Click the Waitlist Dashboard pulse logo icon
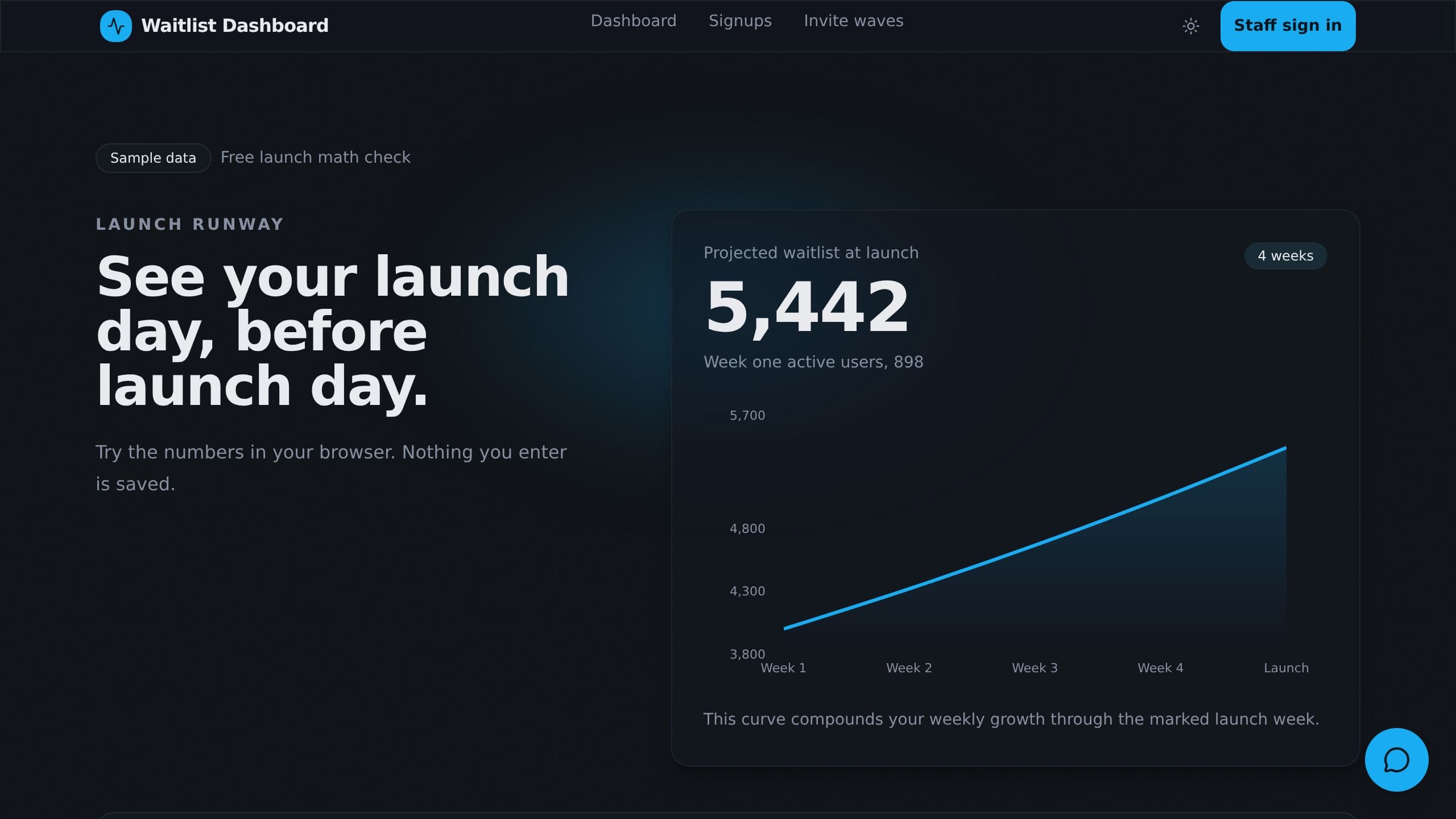Screen dimensions: 1456x819 pos(116,26)
